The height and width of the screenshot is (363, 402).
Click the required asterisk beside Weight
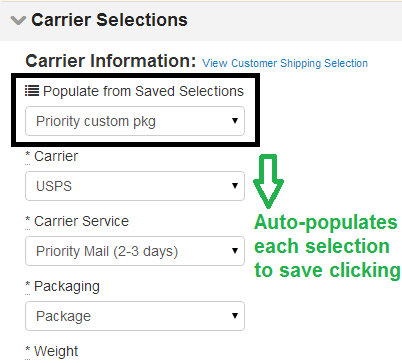point(28,350)
